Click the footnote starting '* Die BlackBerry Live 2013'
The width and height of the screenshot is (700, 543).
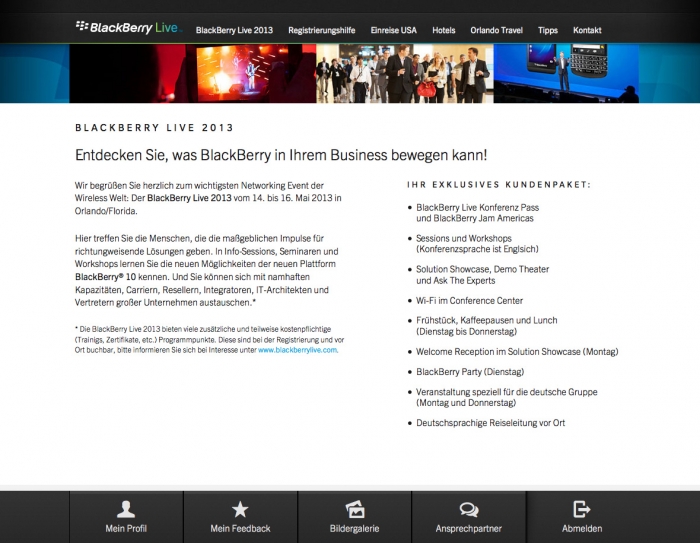click(x=209, y=340)
